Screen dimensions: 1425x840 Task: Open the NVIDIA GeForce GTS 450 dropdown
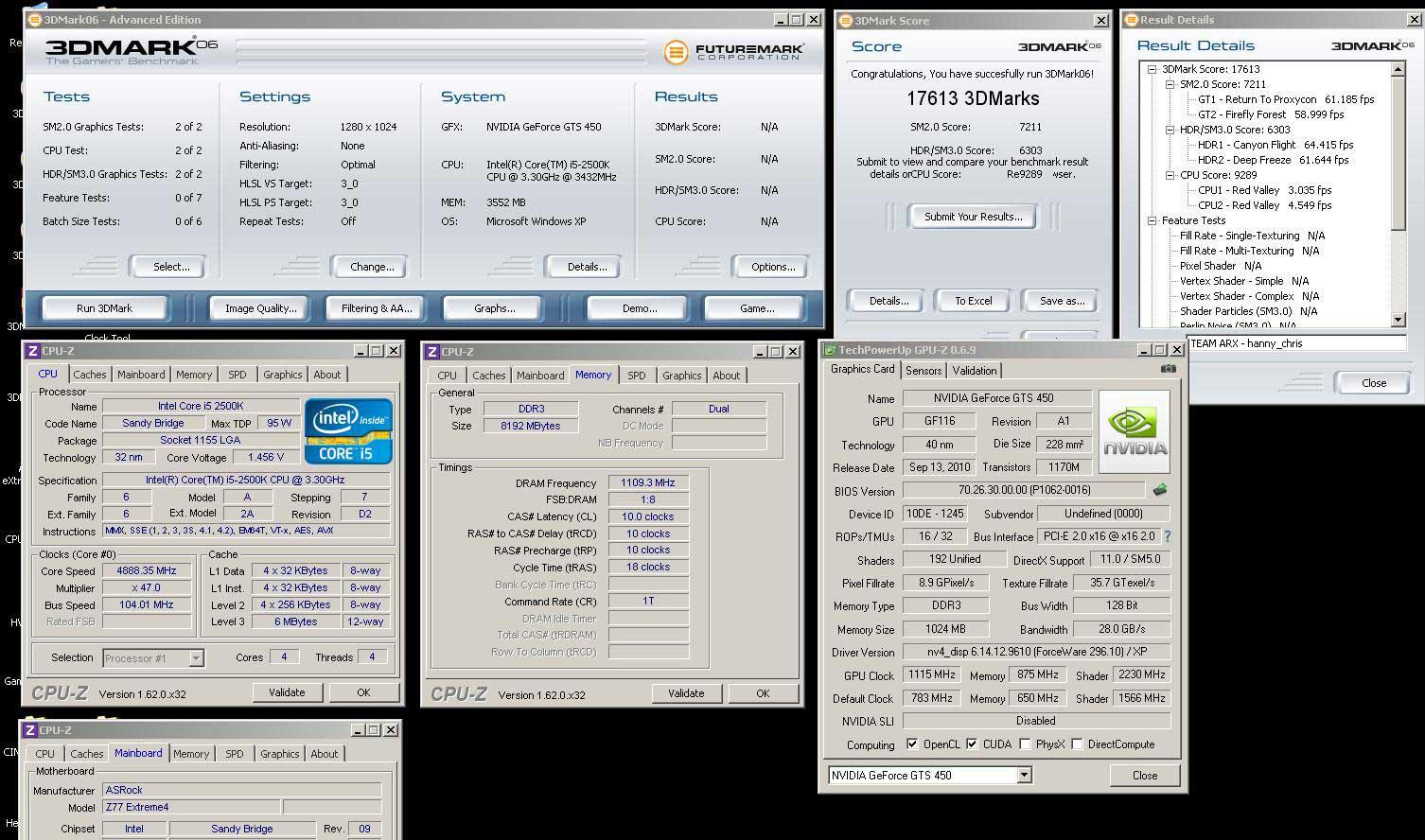[1024, 775]
